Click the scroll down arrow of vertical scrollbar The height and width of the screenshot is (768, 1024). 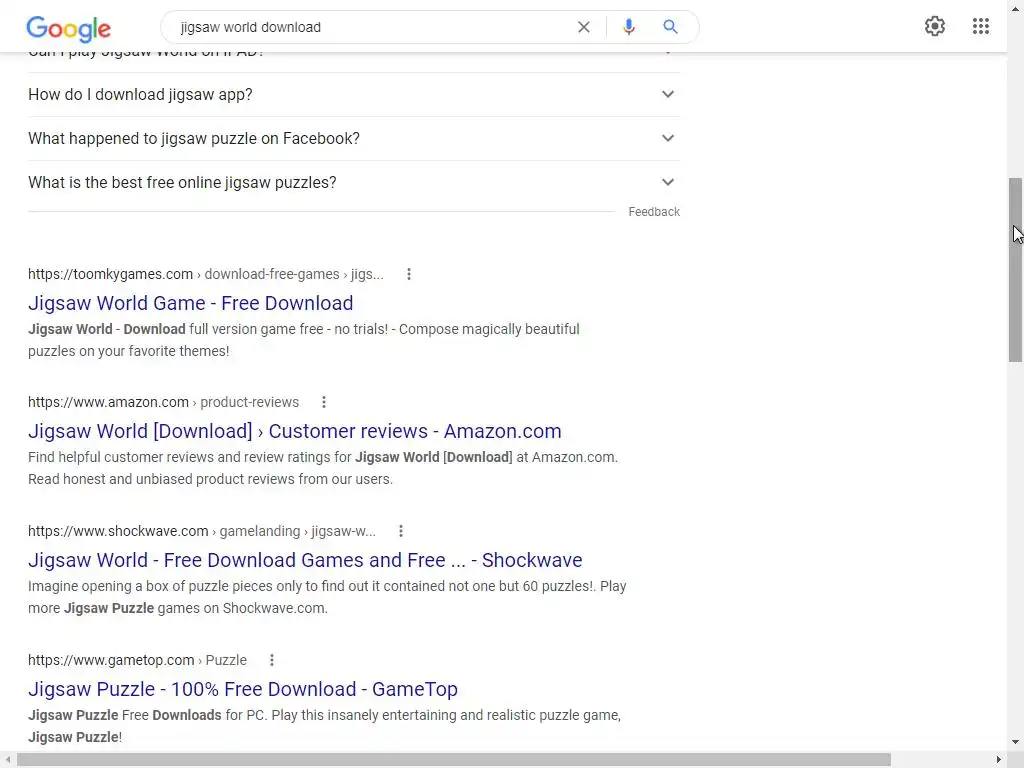pos(1015,742)
